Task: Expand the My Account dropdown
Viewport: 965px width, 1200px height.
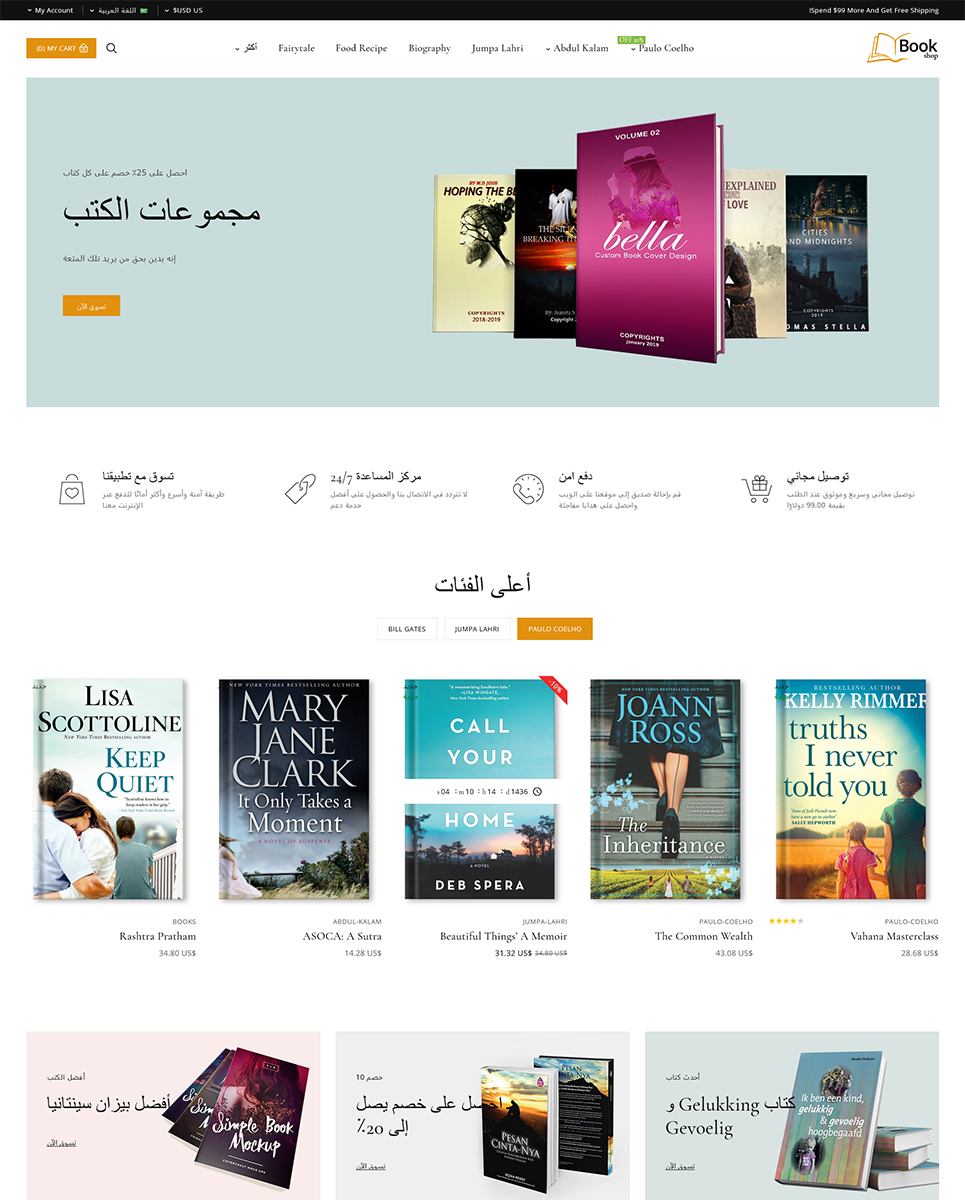Action: pyautogui.click(x=50, y=10)
